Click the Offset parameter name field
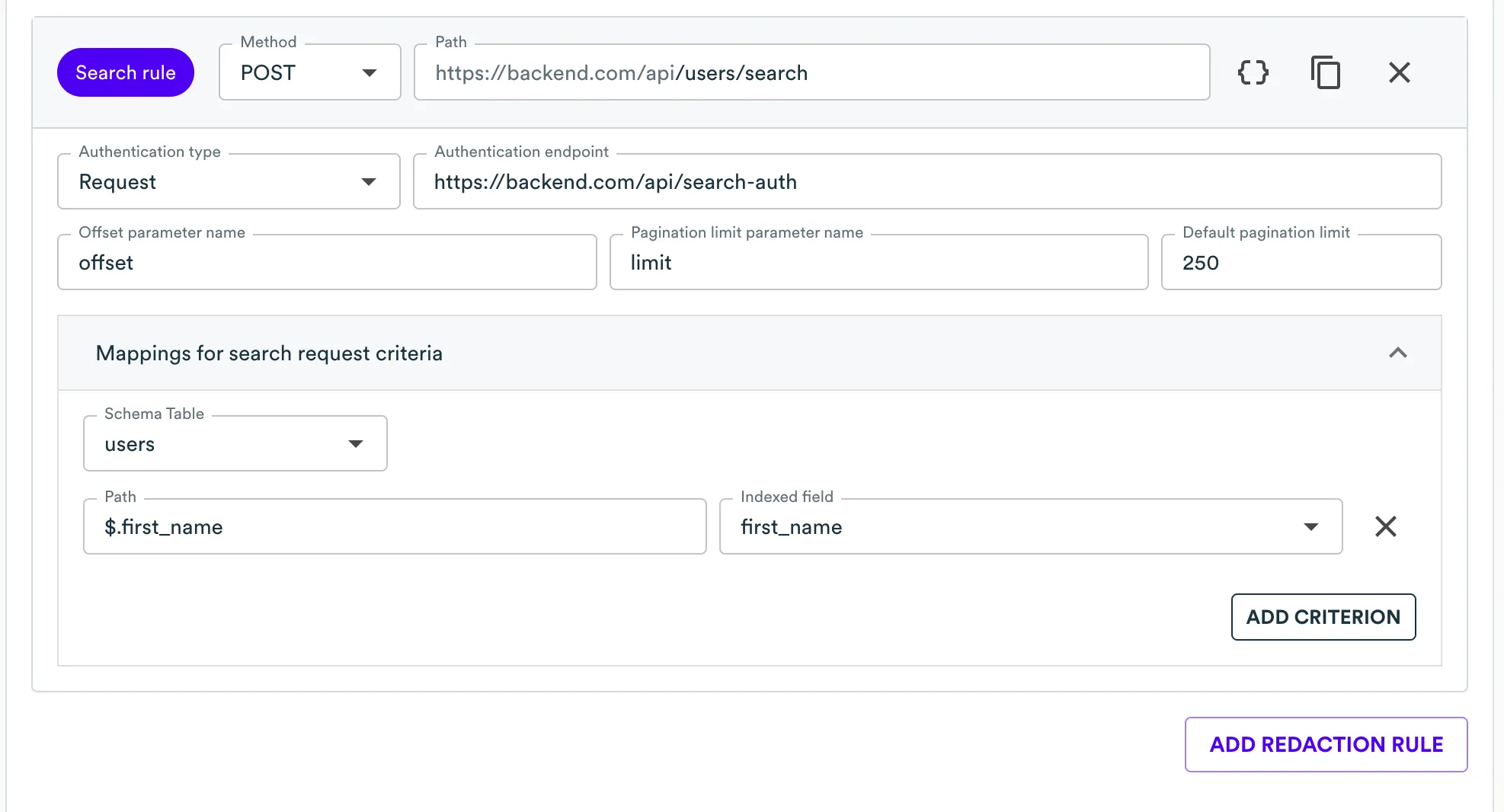 click(327, 263)
